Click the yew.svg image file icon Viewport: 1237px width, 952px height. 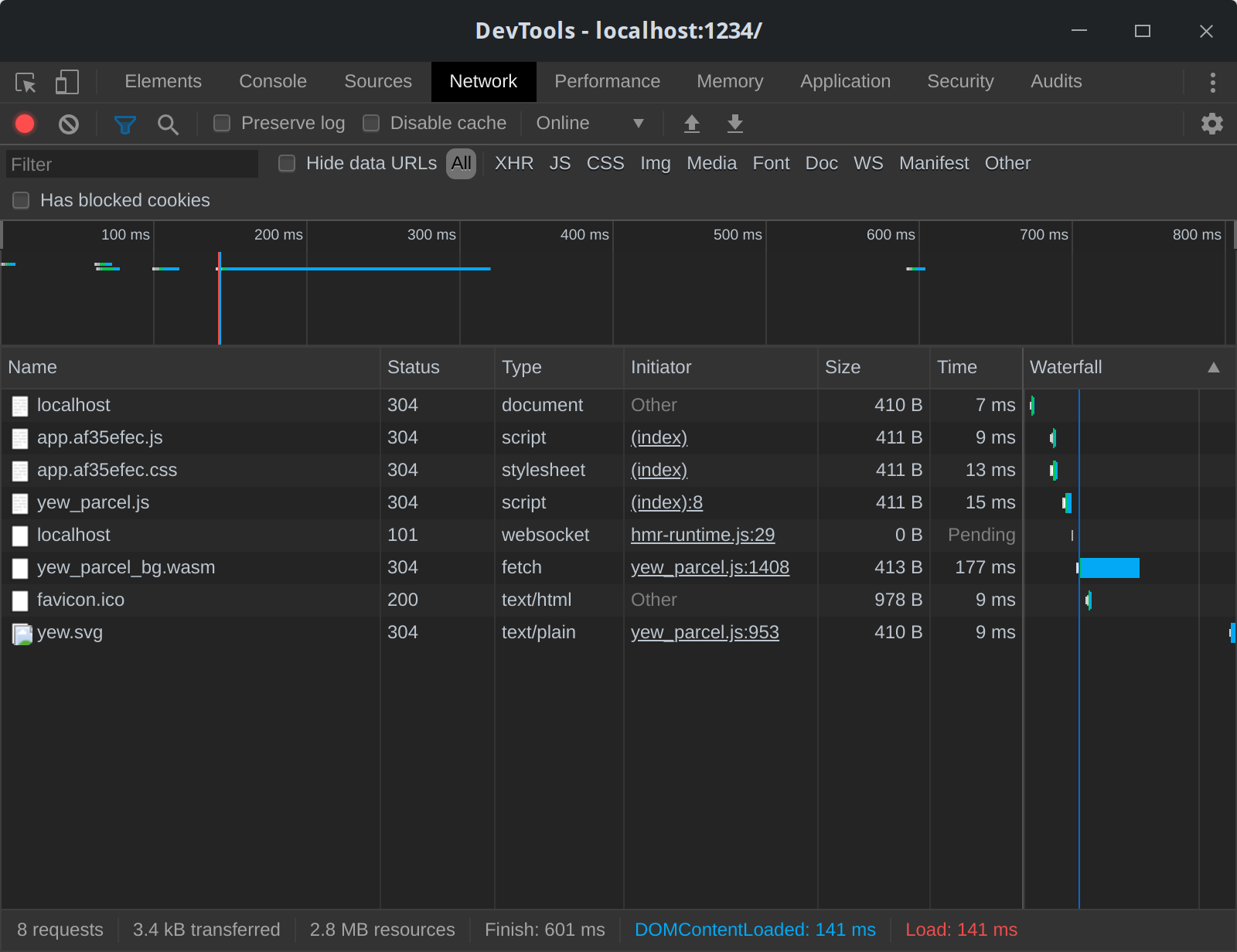click(22, 634)
